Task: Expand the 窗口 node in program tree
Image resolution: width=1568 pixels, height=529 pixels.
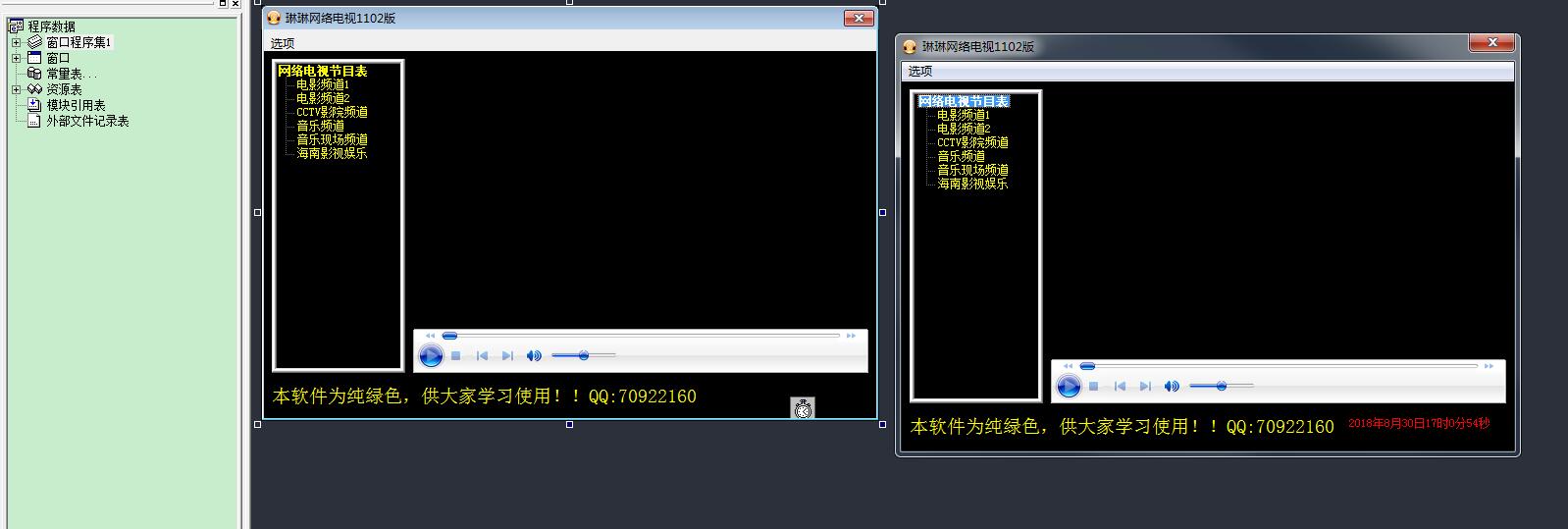Action: [x=16, y=58]
